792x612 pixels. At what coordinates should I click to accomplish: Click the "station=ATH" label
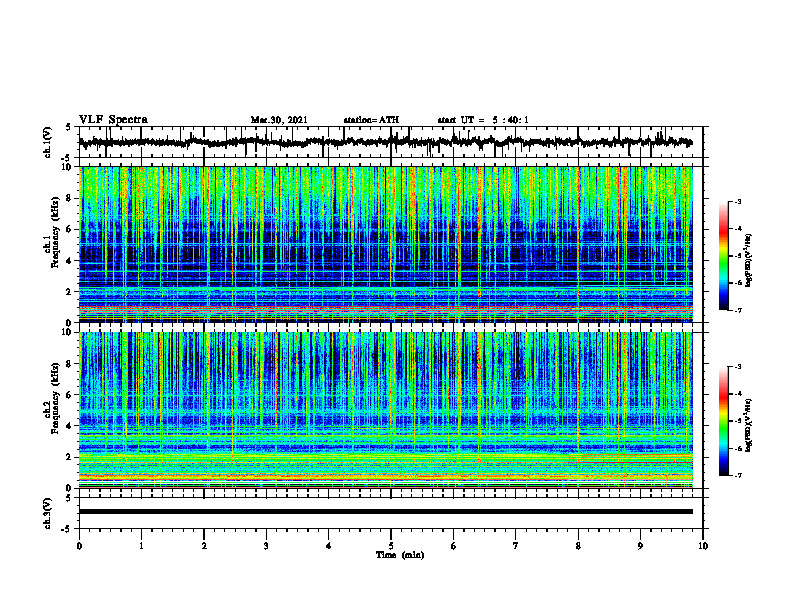click(x=371, y=120)
